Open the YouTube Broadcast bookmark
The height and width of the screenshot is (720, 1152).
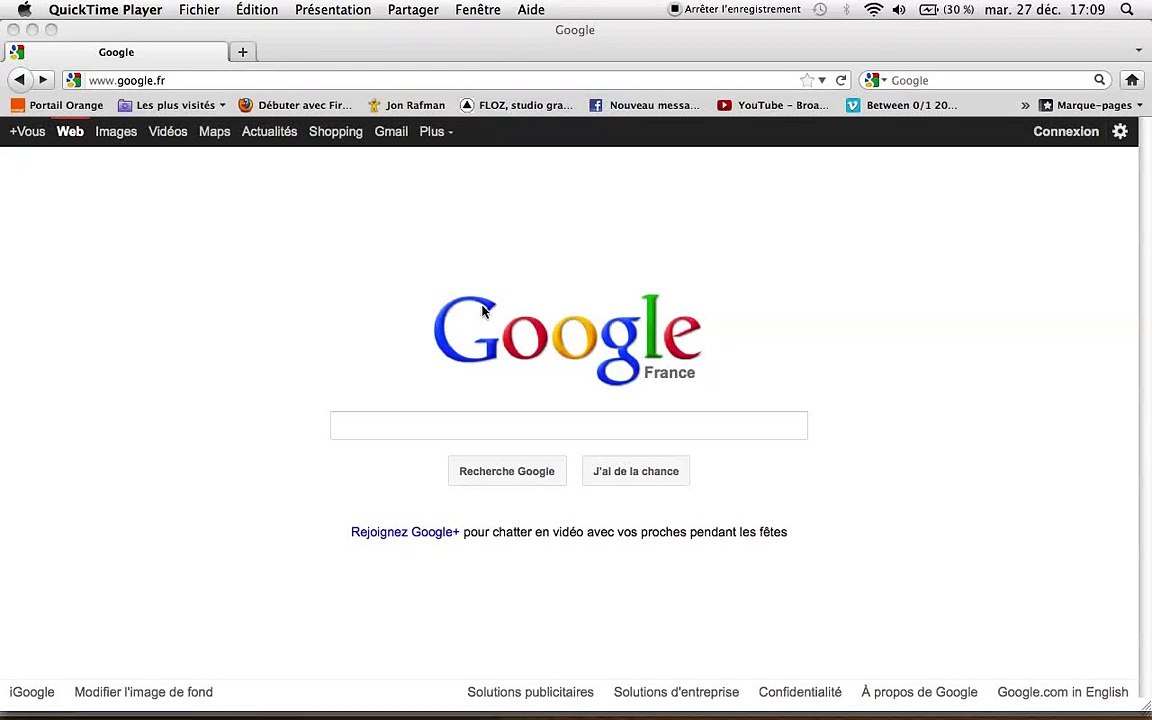point(773,105)
